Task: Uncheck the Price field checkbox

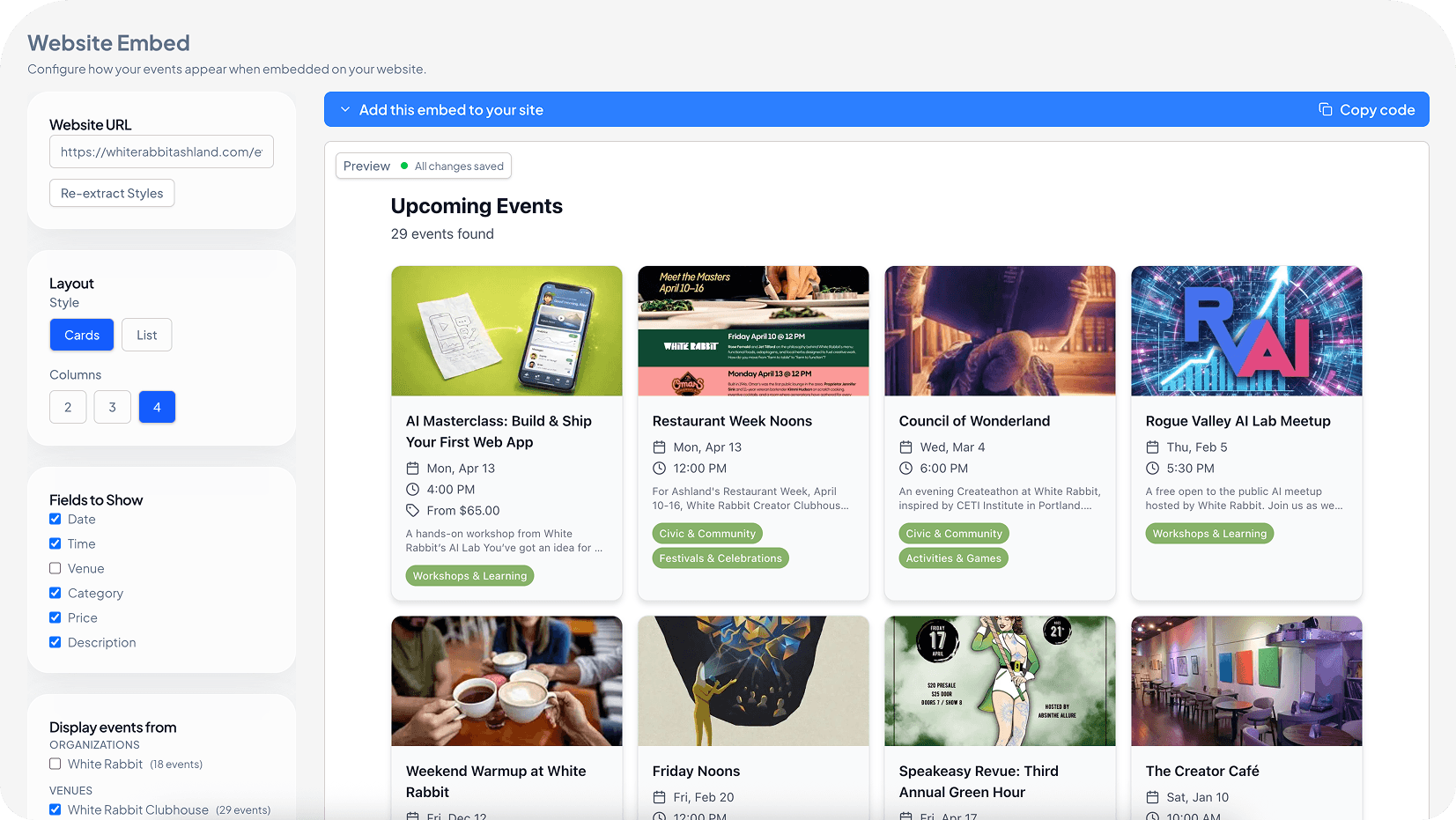Action: (x=55, y=617)
